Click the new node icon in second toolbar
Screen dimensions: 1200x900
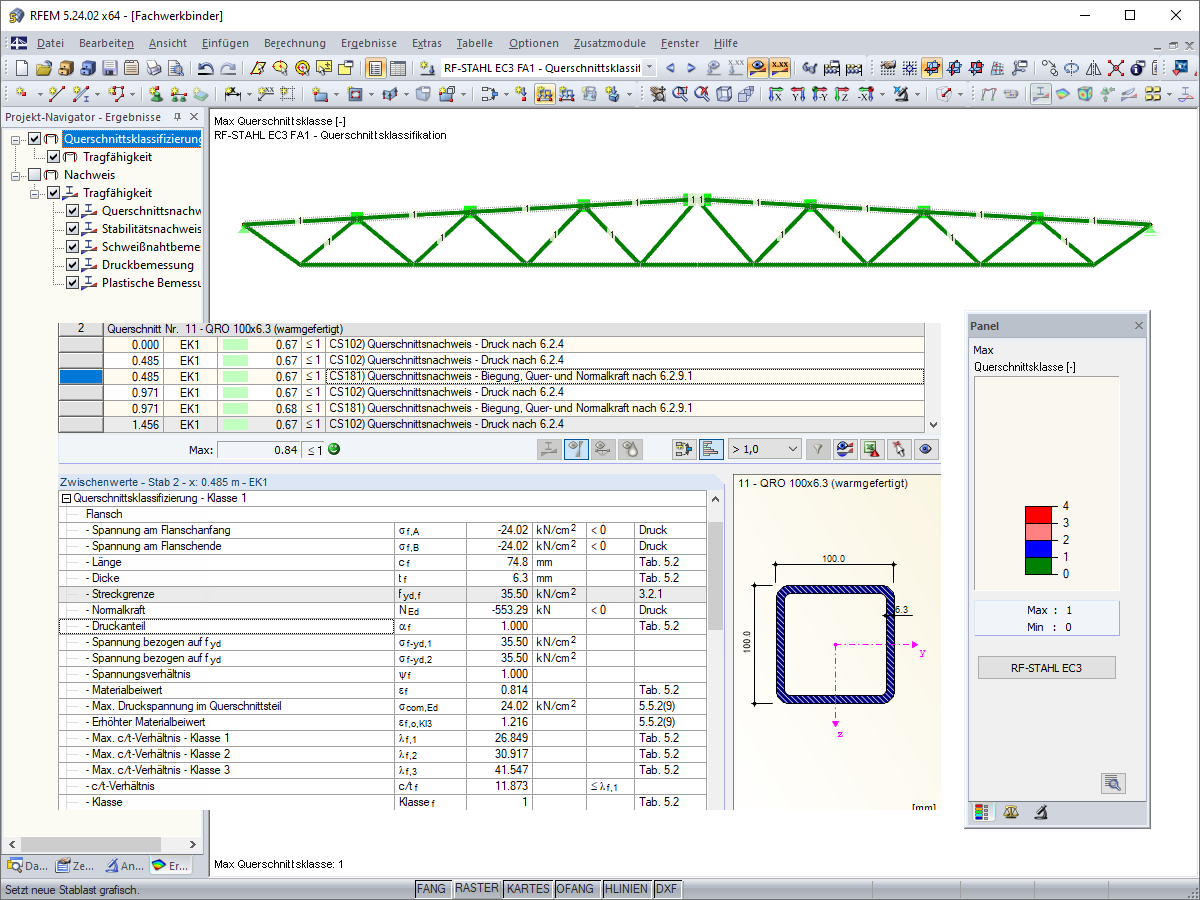21,94
